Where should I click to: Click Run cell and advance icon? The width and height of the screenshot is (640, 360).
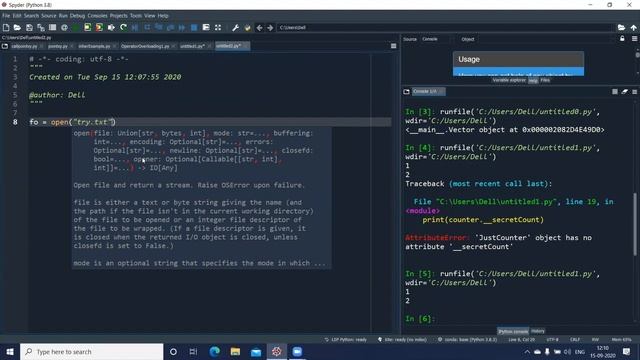click(99, 27)
